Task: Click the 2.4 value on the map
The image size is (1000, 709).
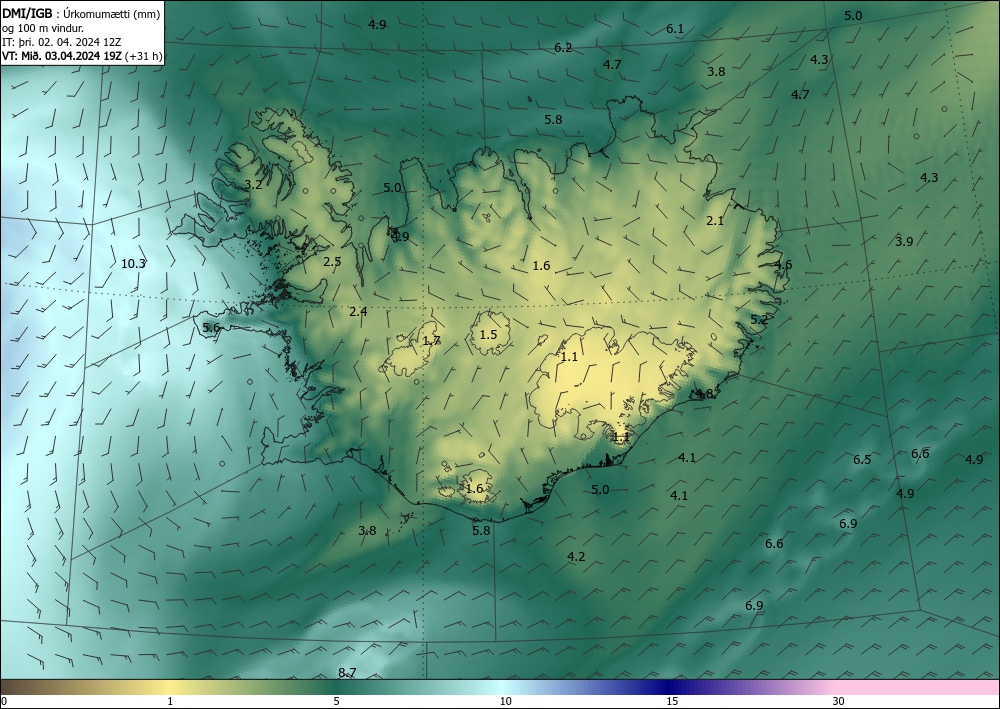Action: pos(358,312)
